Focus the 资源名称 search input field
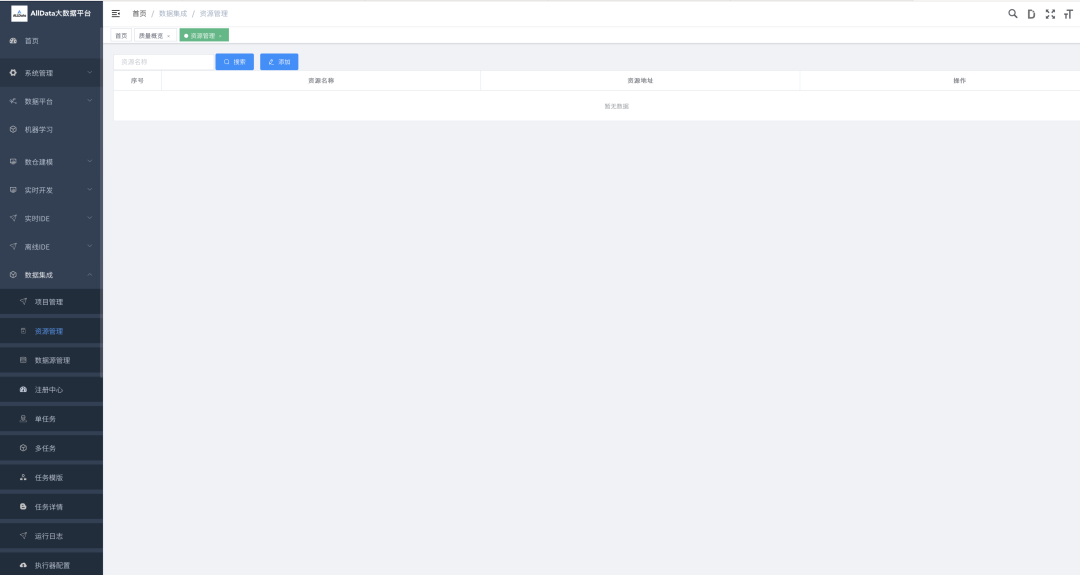Viewport: 1080px width, 575px height. point(163,62)
